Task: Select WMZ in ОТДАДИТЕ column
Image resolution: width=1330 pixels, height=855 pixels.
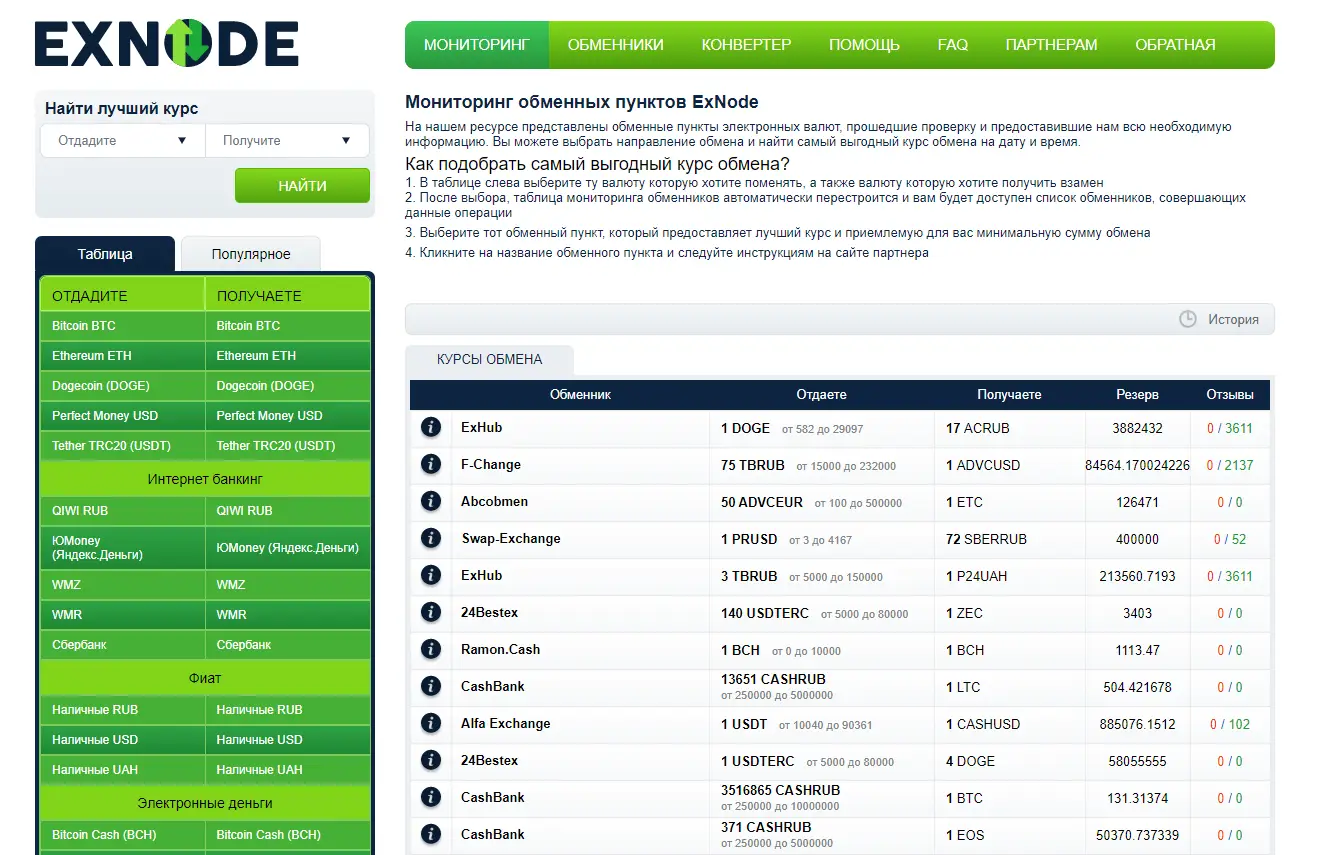Action: point(122,585)
